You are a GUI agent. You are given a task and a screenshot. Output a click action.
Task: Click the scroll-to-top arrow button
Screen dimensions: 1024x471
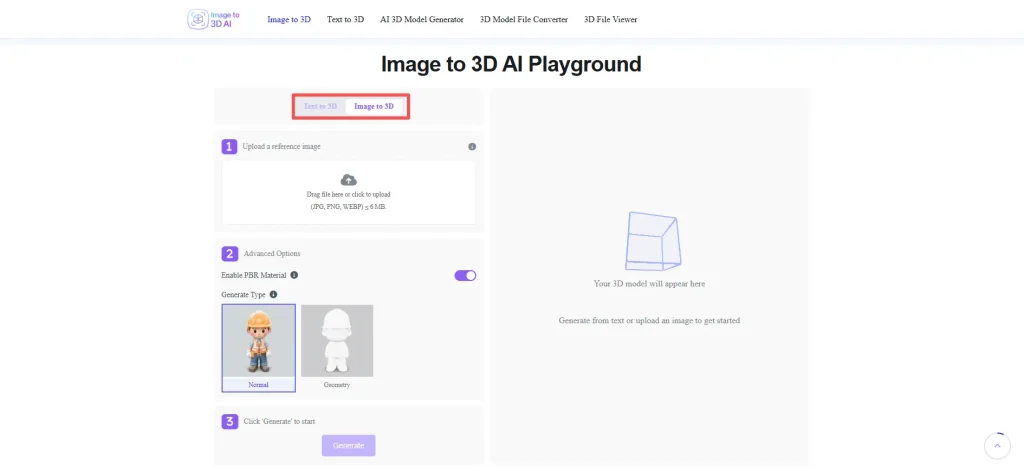point(997,446)
